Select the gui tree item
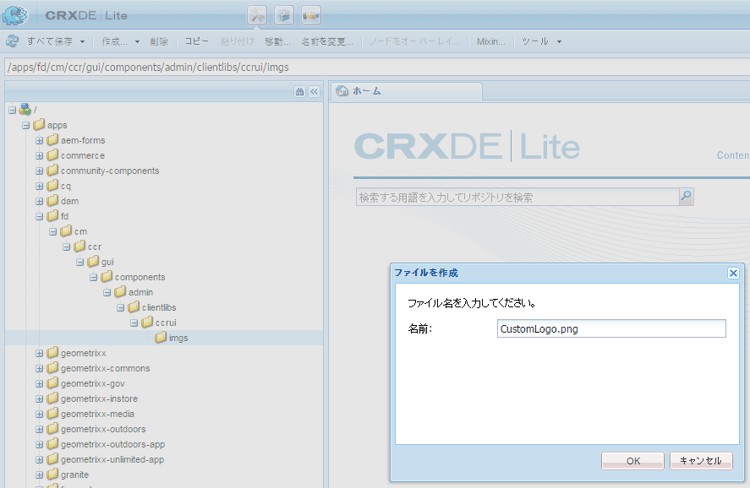 pyautogui.click(x=107, y=262)
